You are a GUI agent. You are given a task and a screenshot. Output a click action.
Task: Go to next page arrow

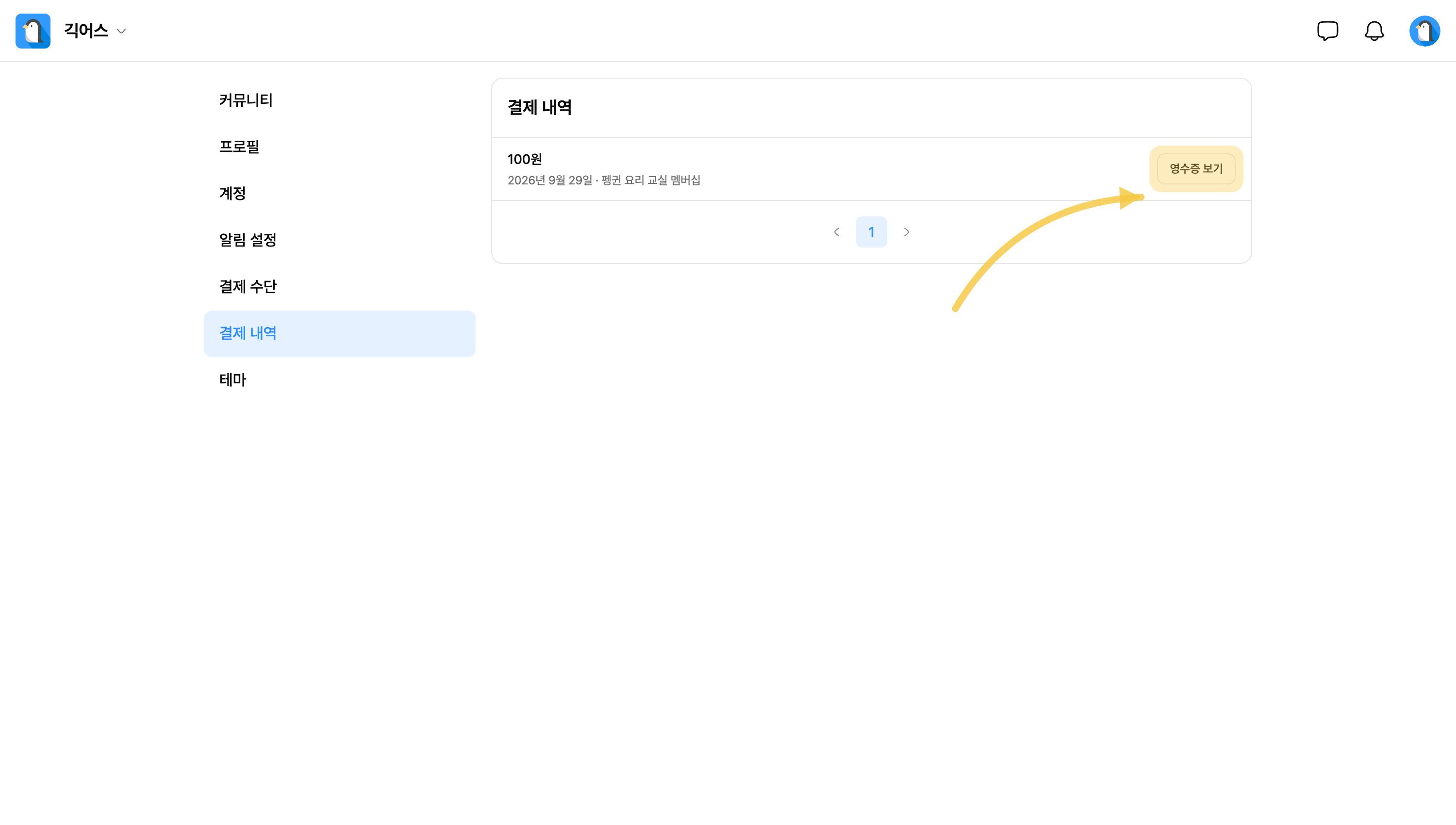pyautogui.click(x=907, y=232)
